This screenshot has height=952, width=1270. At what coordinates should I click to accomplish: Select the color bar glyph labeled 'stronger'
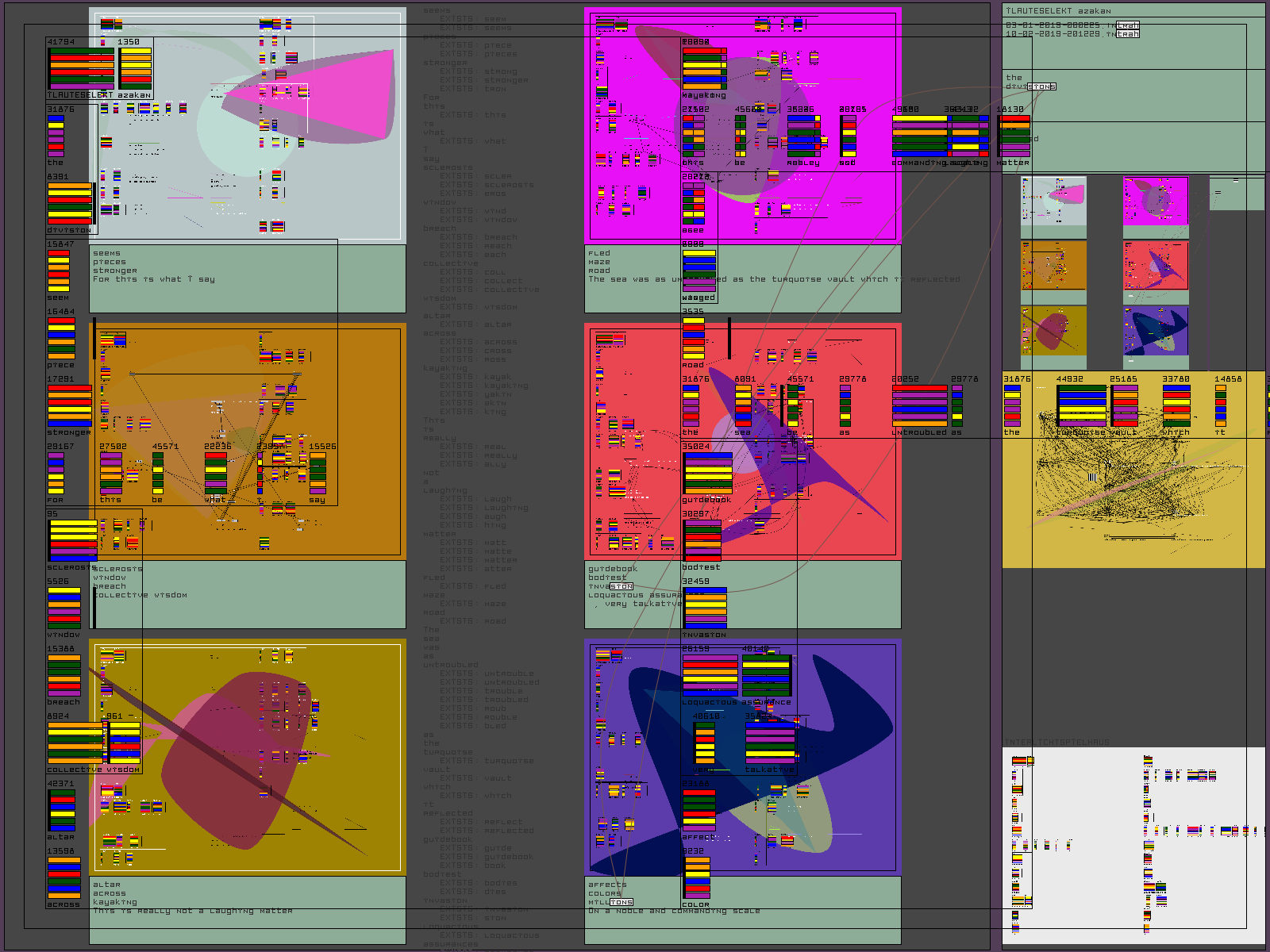tap(70, 406)
